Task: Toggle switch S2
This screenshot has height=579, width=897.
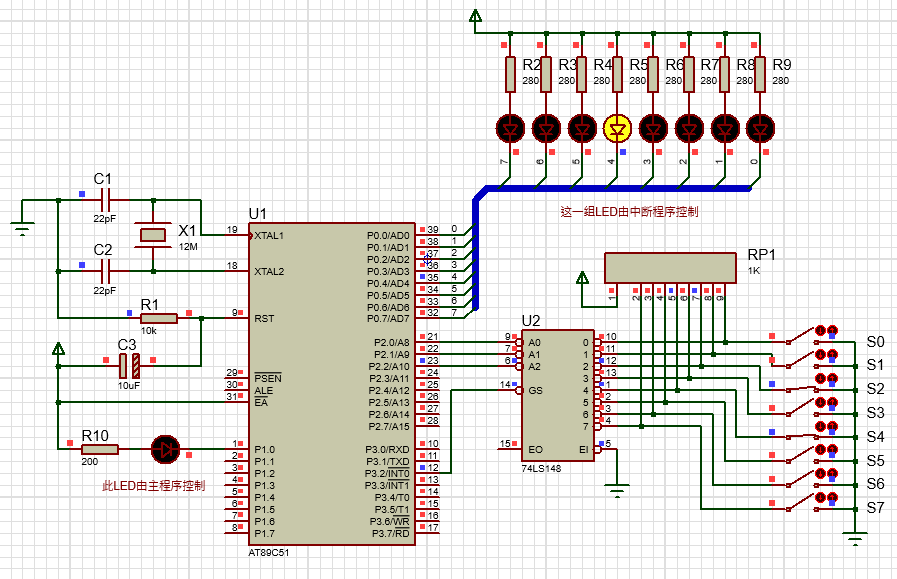Action: point(801,388)
